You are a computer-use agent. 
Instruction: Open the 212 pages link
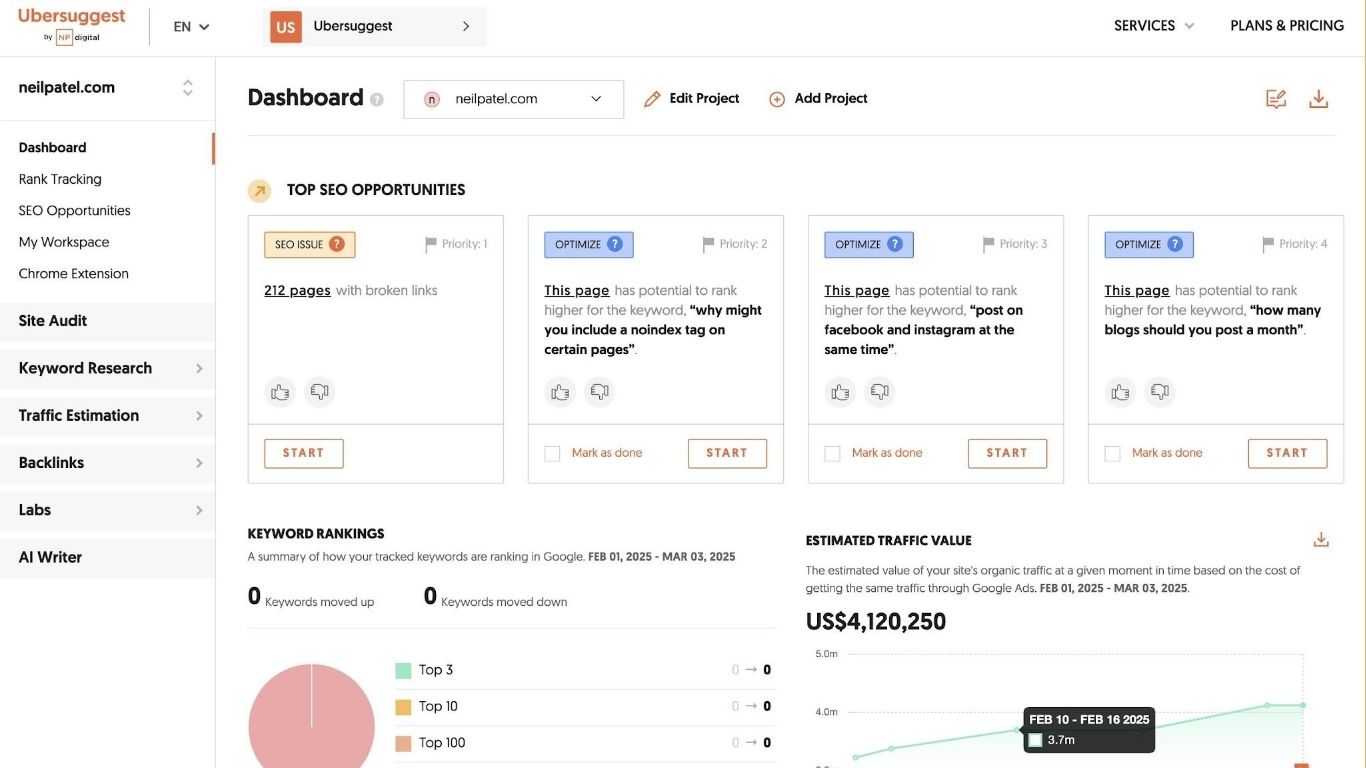(x=297, y=290)
